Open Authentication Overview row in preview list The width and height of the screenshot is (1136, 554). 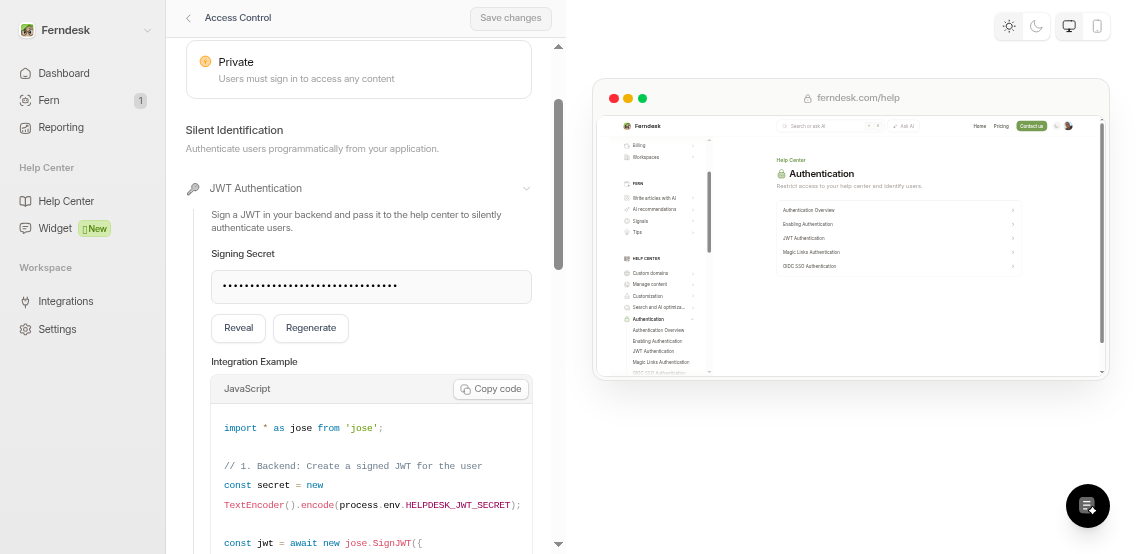click(x=898, y=210)
